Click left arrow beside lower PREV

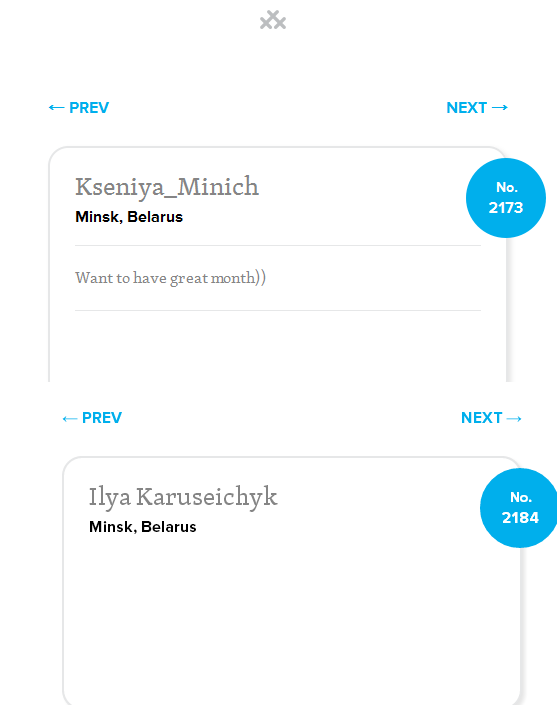pos(70,418)
